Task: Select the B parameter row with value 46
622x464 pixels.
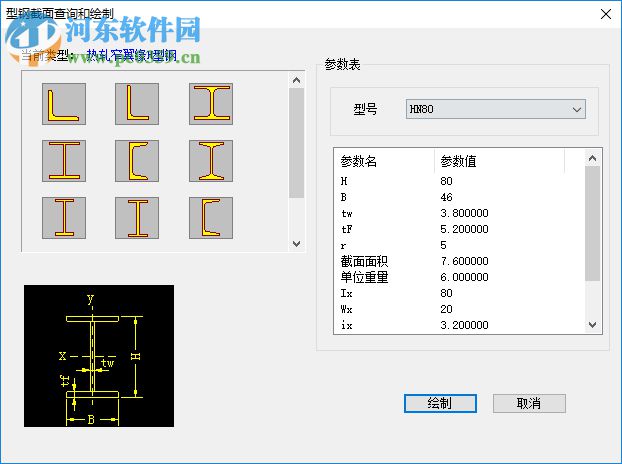Action: click(459, 197)
